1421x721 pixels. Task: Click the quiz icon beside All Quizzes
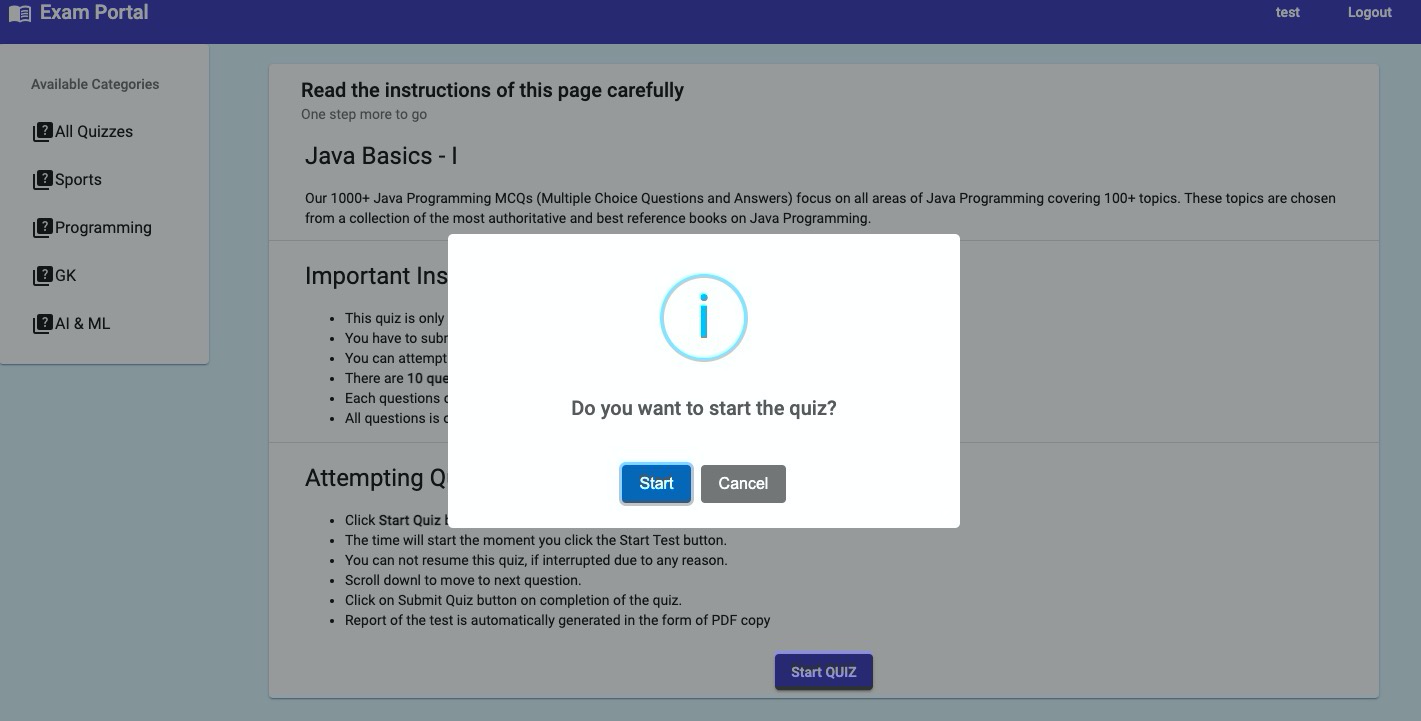41,130
